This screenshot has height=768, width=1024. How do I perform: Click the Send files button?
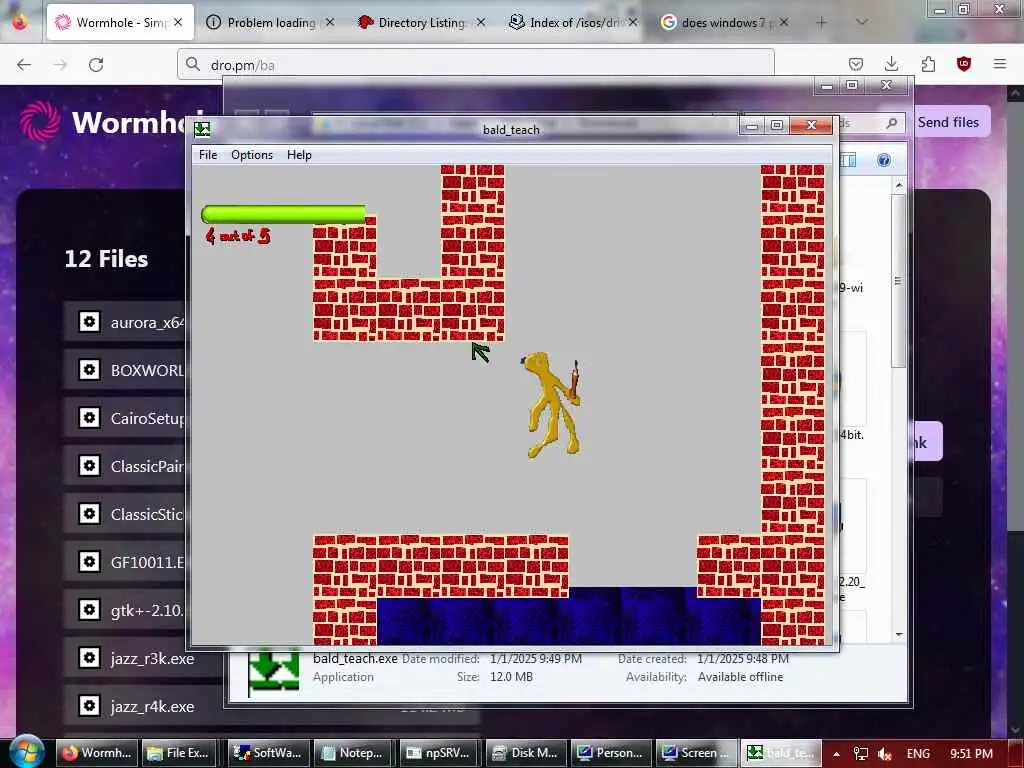click(948, 122)
